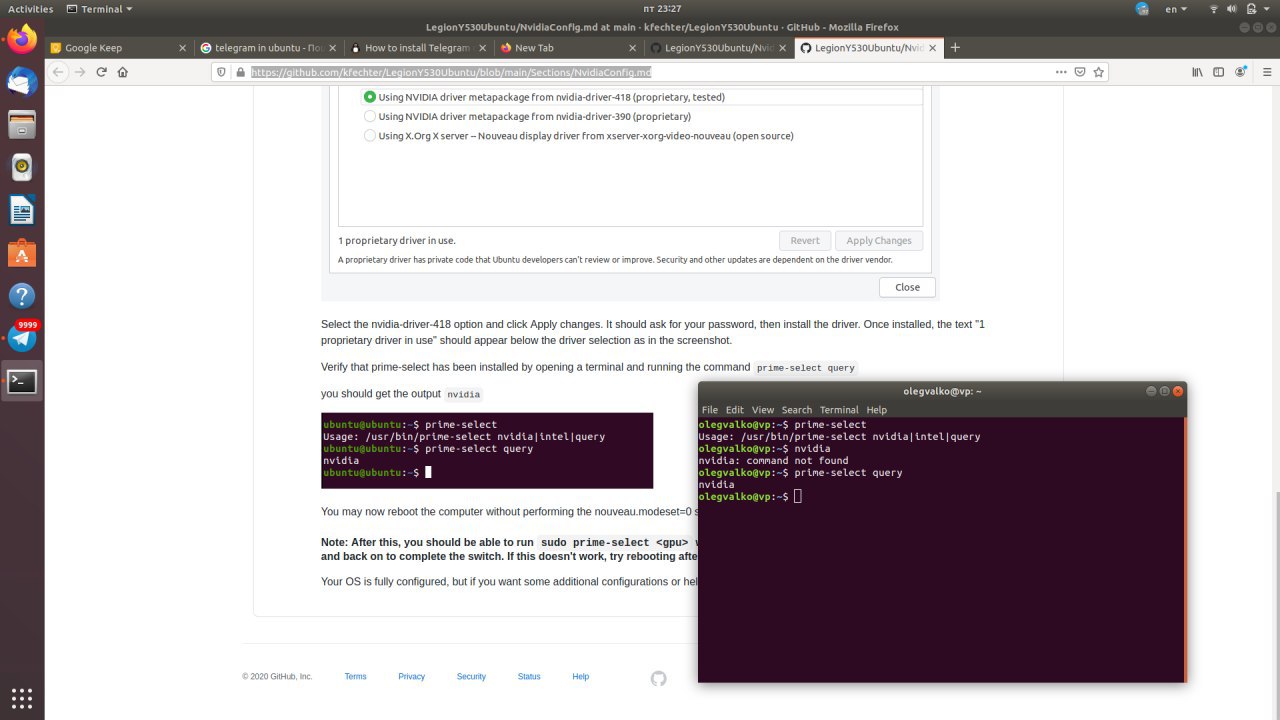1280x720 pixels.
Task: Open the Privacy footer link
Action: tap(411, 677)
